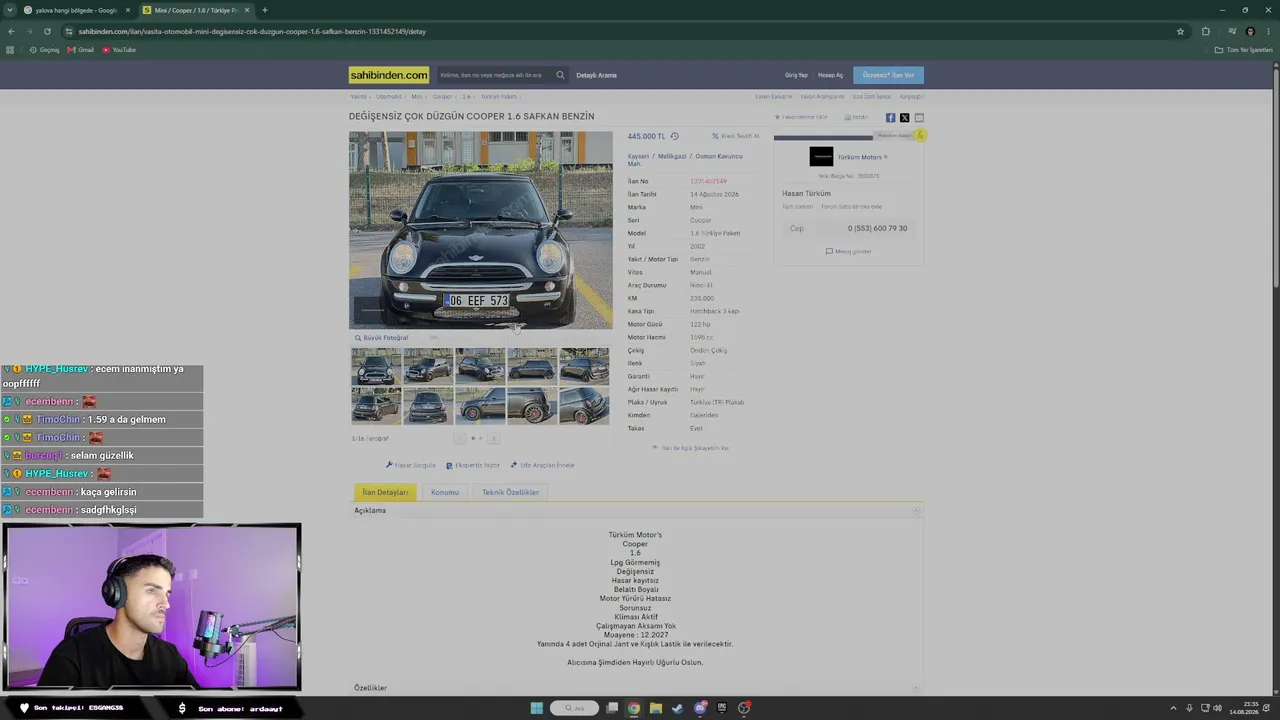The image size is (1280, 720).
Task: Click Hasar Sorgula link
Action: (411, 465)
